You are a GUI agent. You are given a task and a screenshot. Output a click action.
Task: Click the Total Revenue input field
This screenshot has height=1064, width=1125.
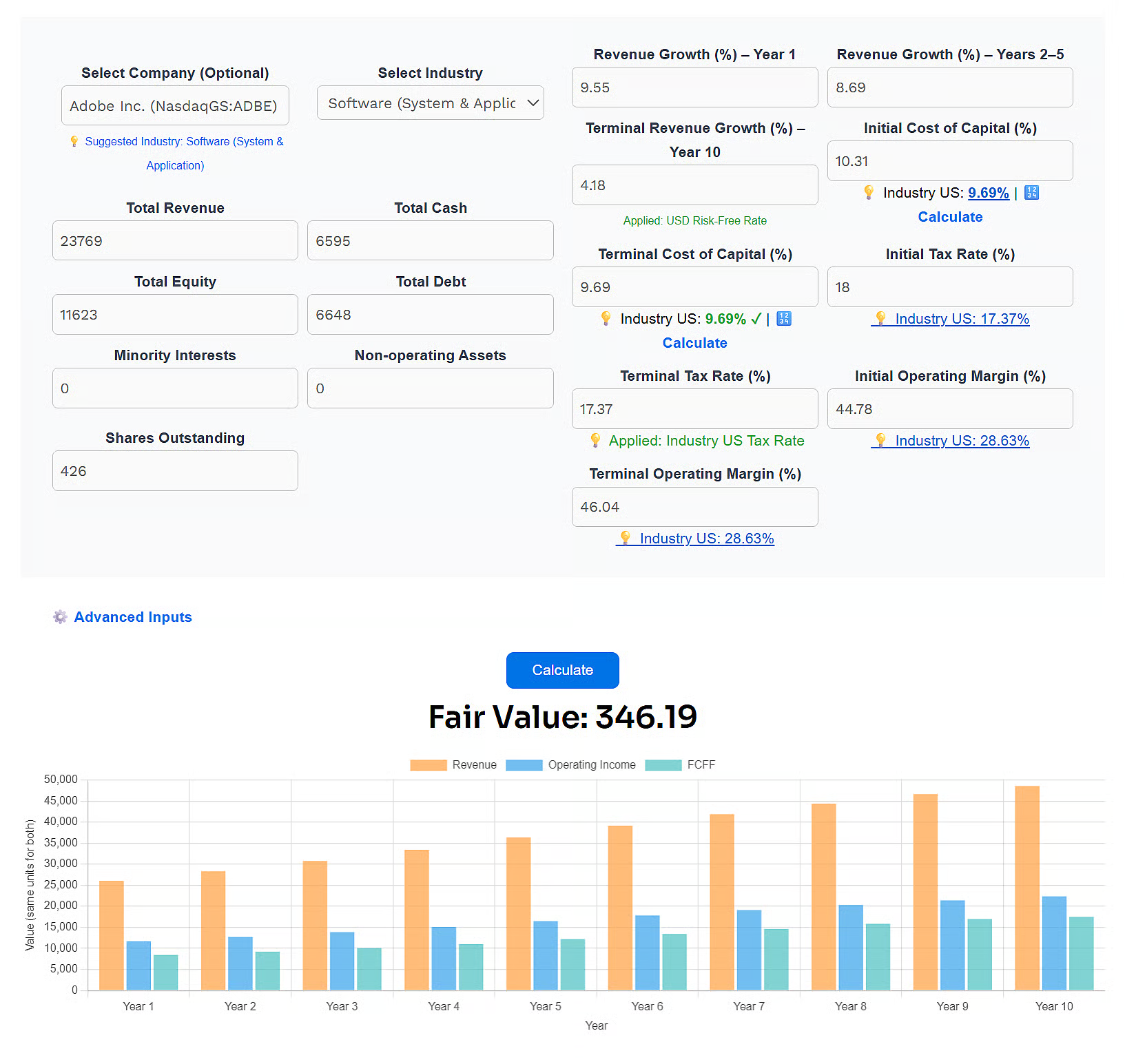(175, 241)
